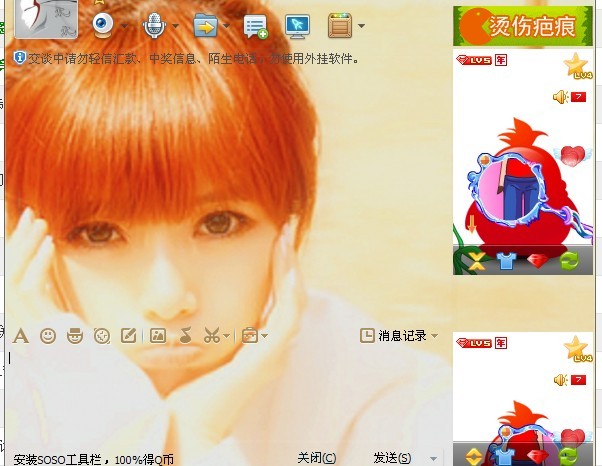Click the lower QQ show 年 badge
Screen dimensions: 602x466
(x=501, y=343)
